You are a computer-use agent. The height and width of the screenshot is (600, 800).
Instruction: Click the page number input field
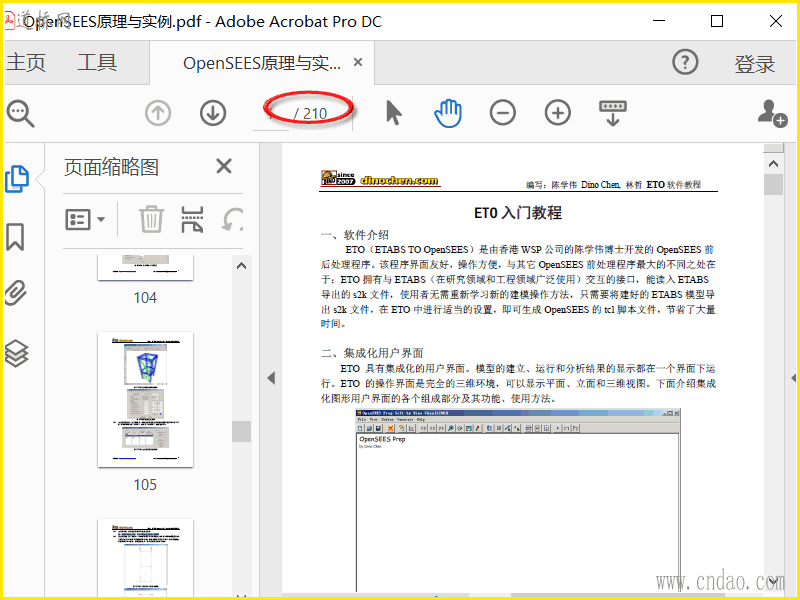point(271,113)
